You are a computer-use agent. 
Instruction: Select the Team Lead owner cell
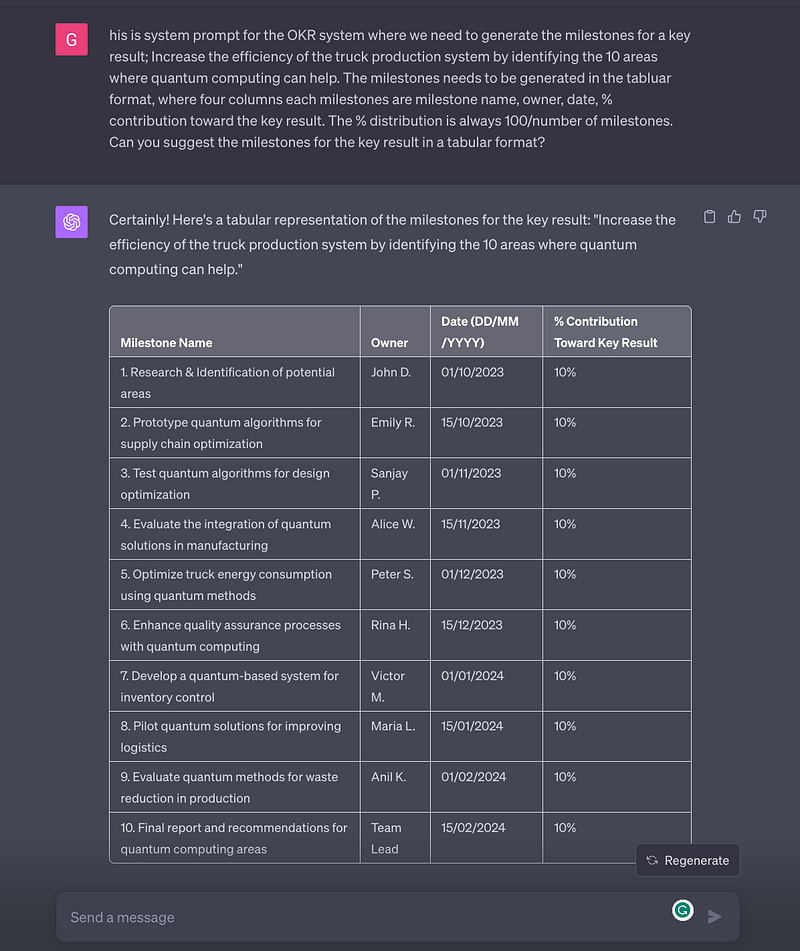coord(395,838)
